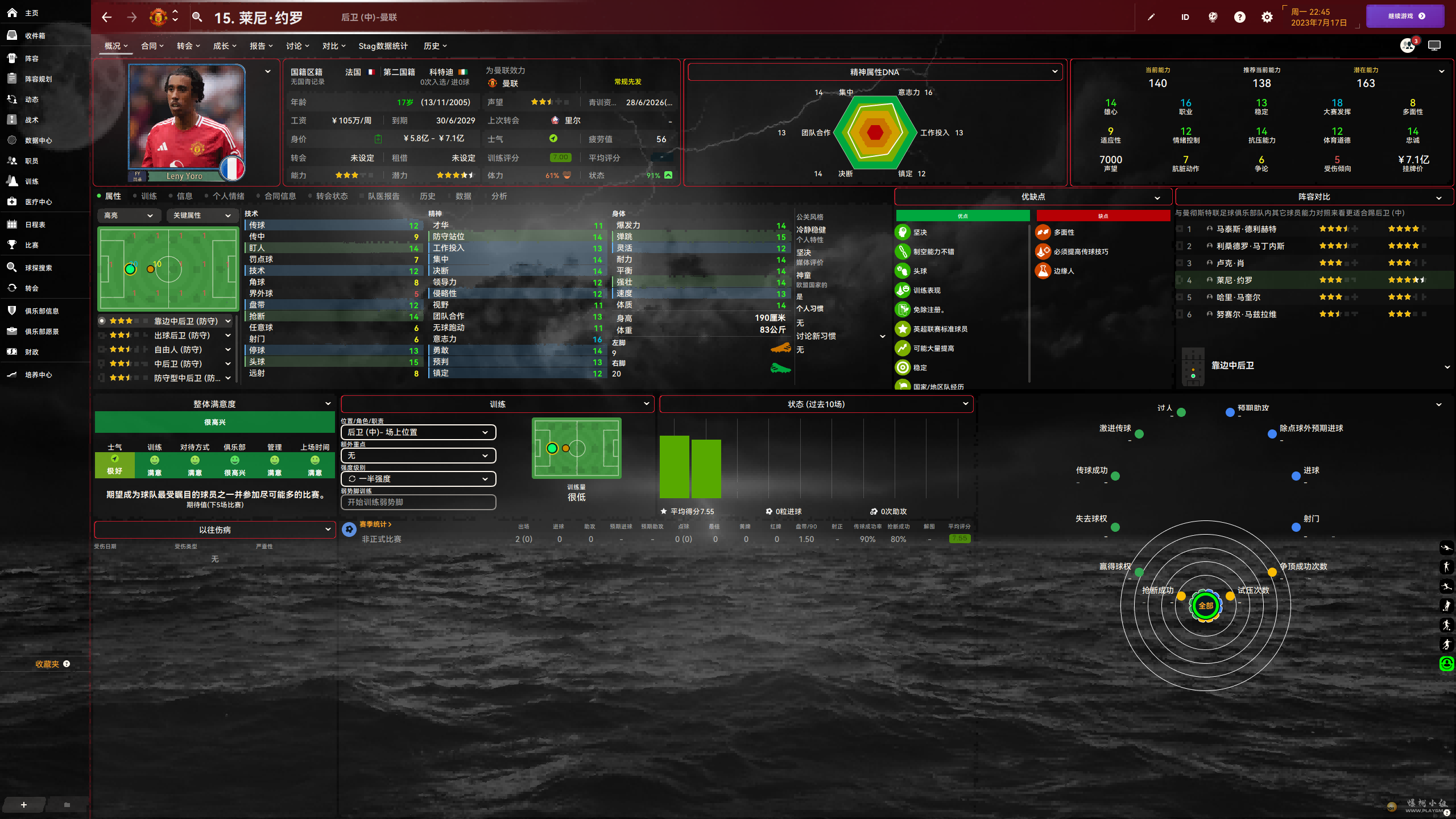This screenshot has width=1456, height=819.
Task: Click the 全部 green circle icon on radar
Action: coord(1205,606)
